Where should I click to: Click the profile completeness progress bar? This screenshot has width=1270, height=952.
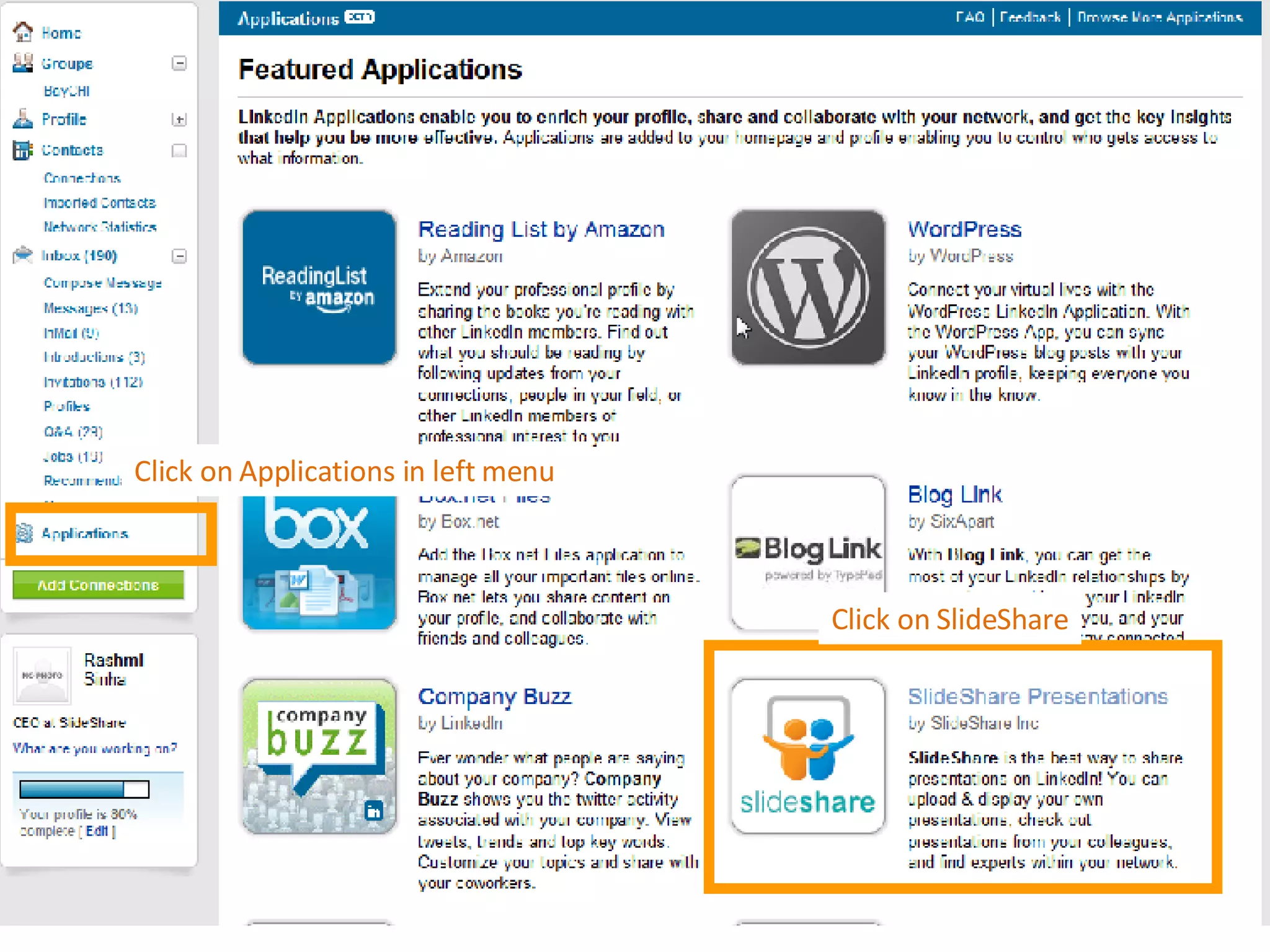(84, 789)
